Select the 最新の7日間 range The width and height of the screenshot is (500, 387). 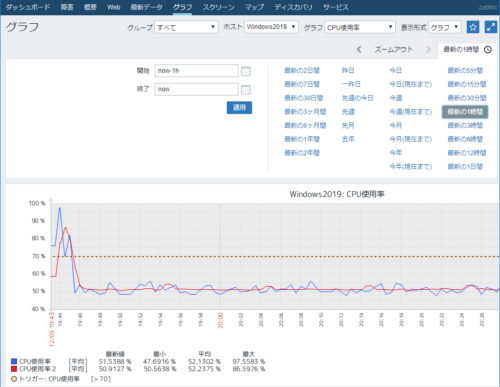coord(302,84)
